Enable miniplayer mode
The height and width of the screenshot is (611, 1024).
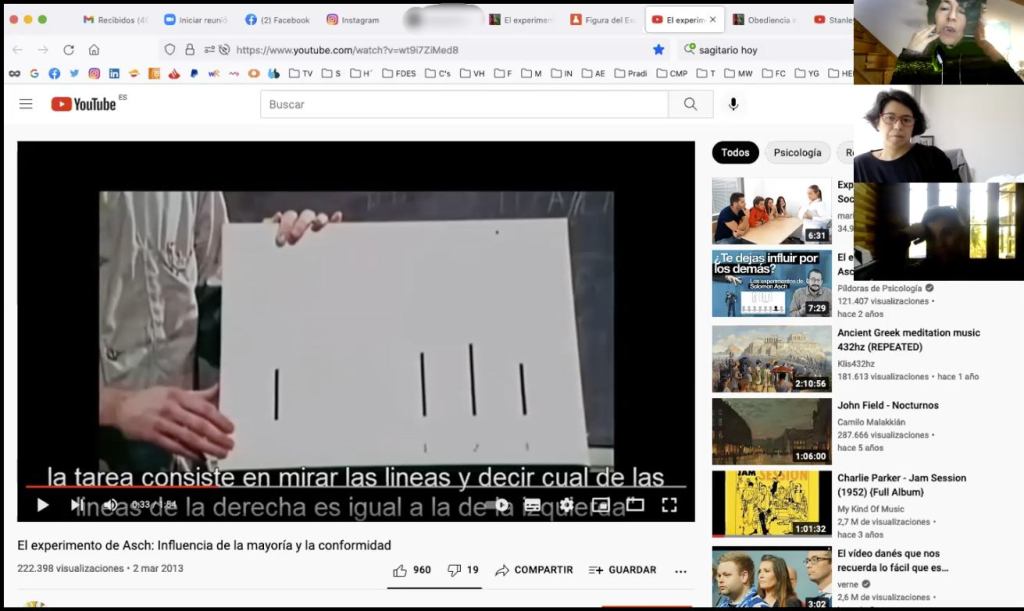(x=600, y=505)
